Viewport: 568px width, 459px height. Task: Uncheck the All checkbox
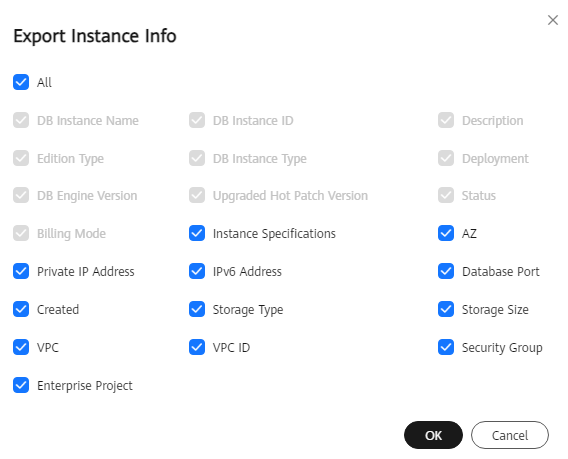pyautogui.click(x=21, y=82)
